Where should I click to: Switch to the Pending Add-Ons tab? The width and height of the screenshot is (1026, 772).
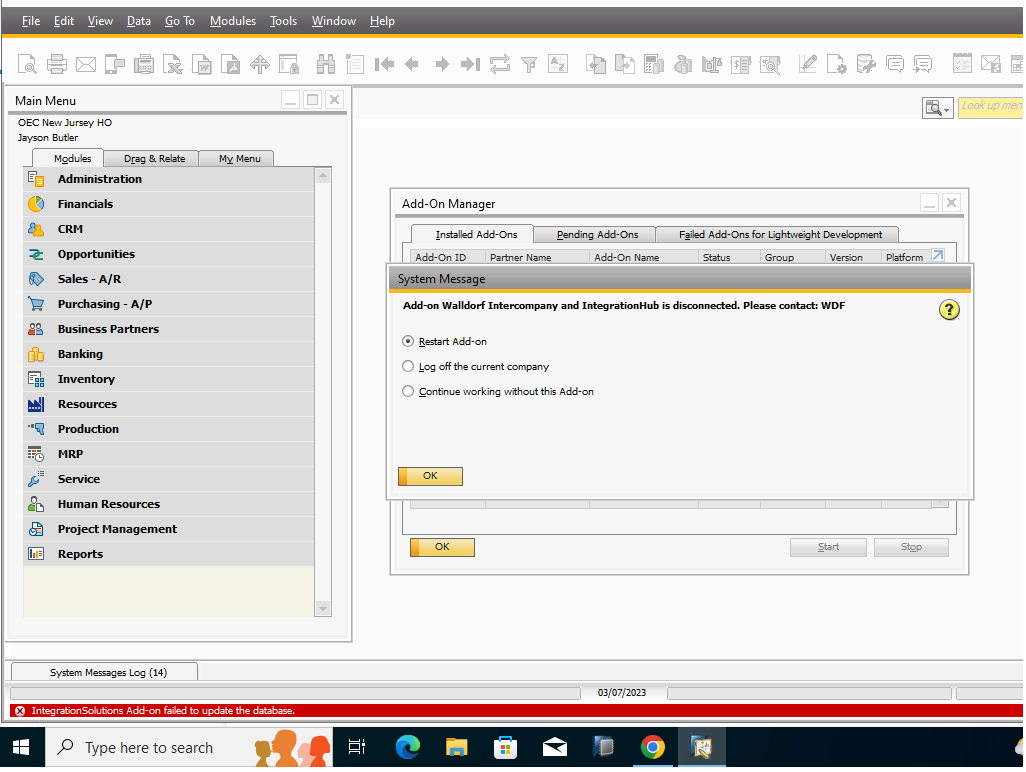click(x=597, y=234)
